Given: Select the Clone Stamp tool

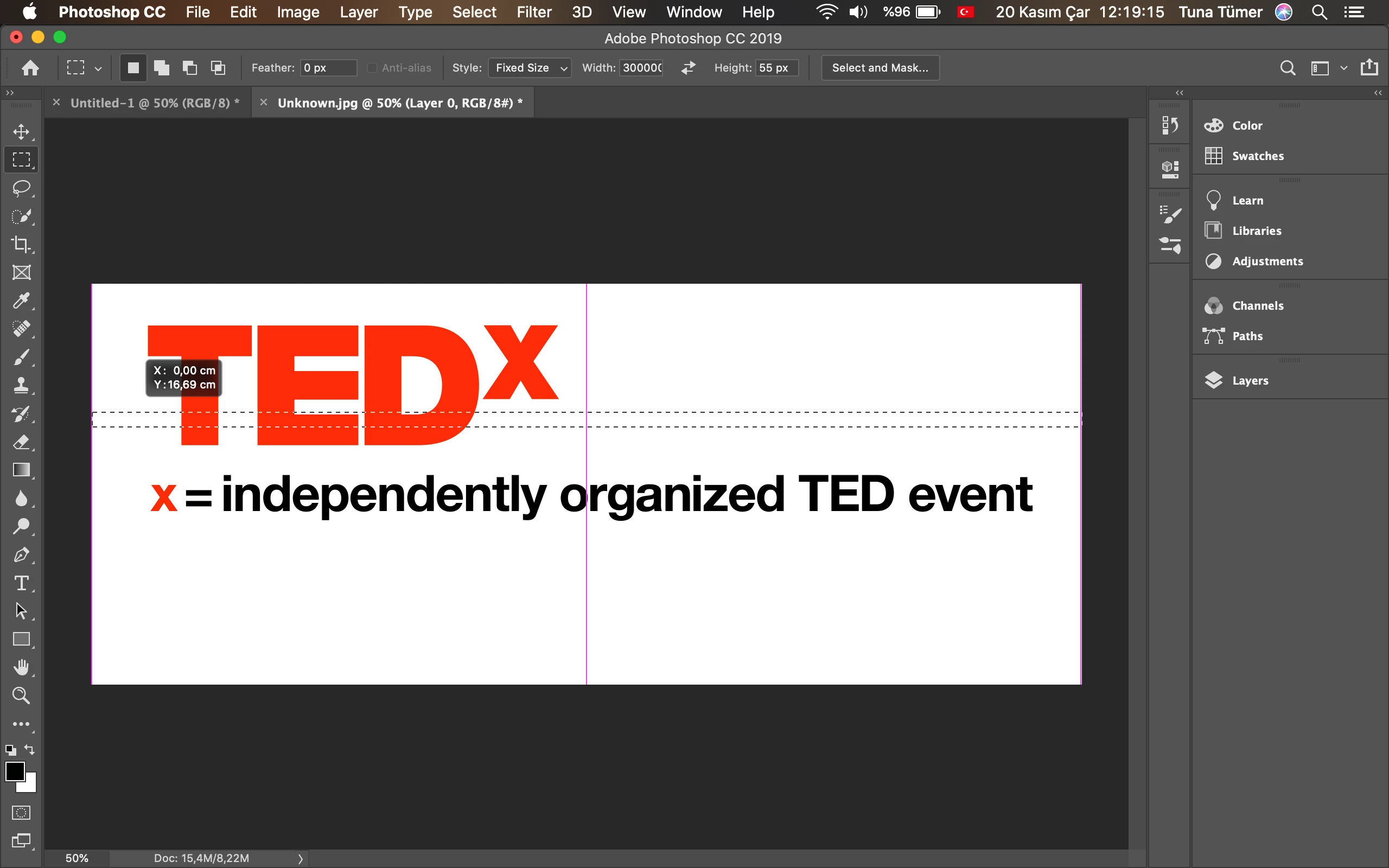Looking at the screenshot, I should [x=21, y=385].
